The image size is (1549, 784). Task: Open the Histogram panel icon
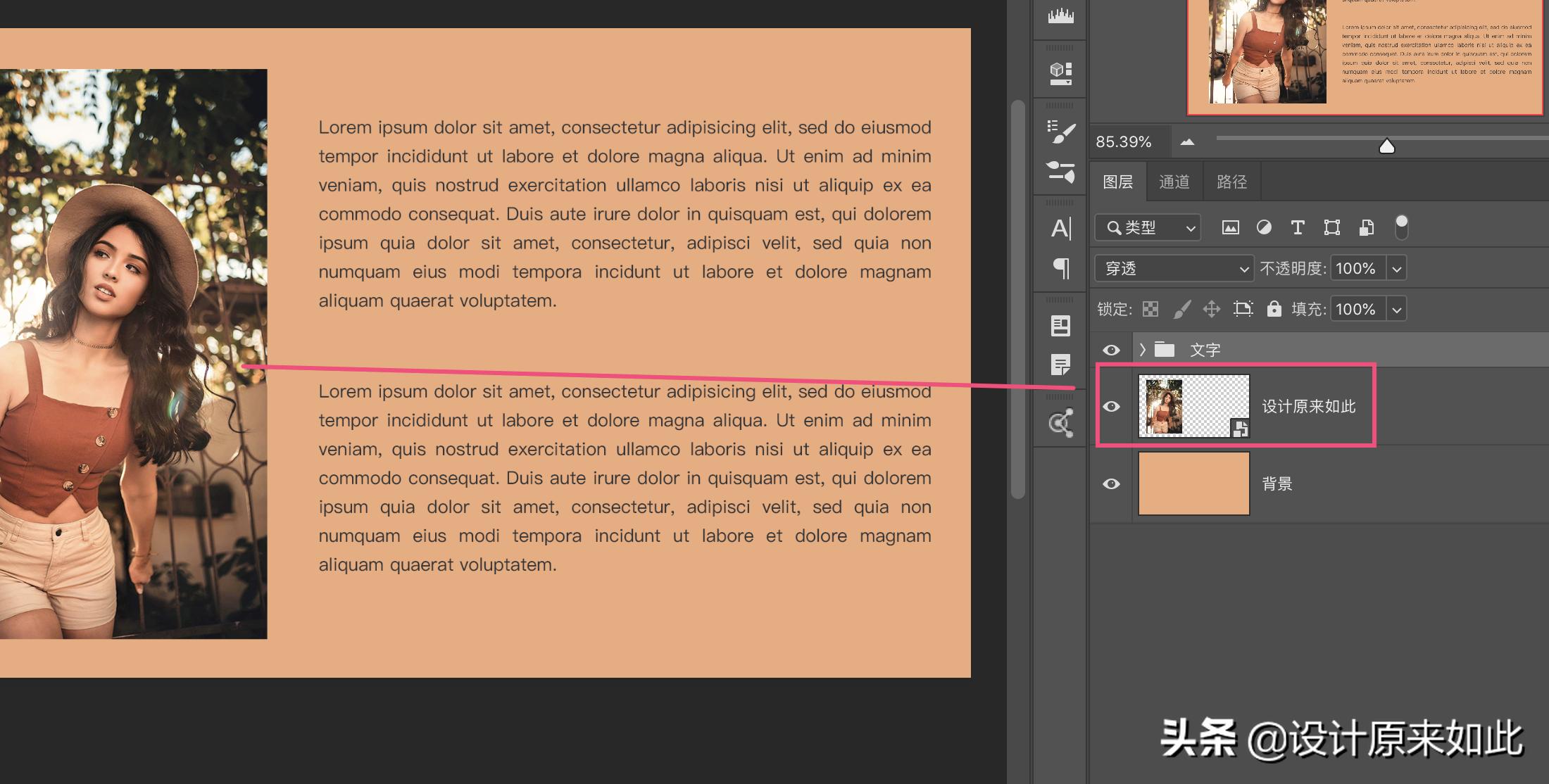[x=1060, y=15]
